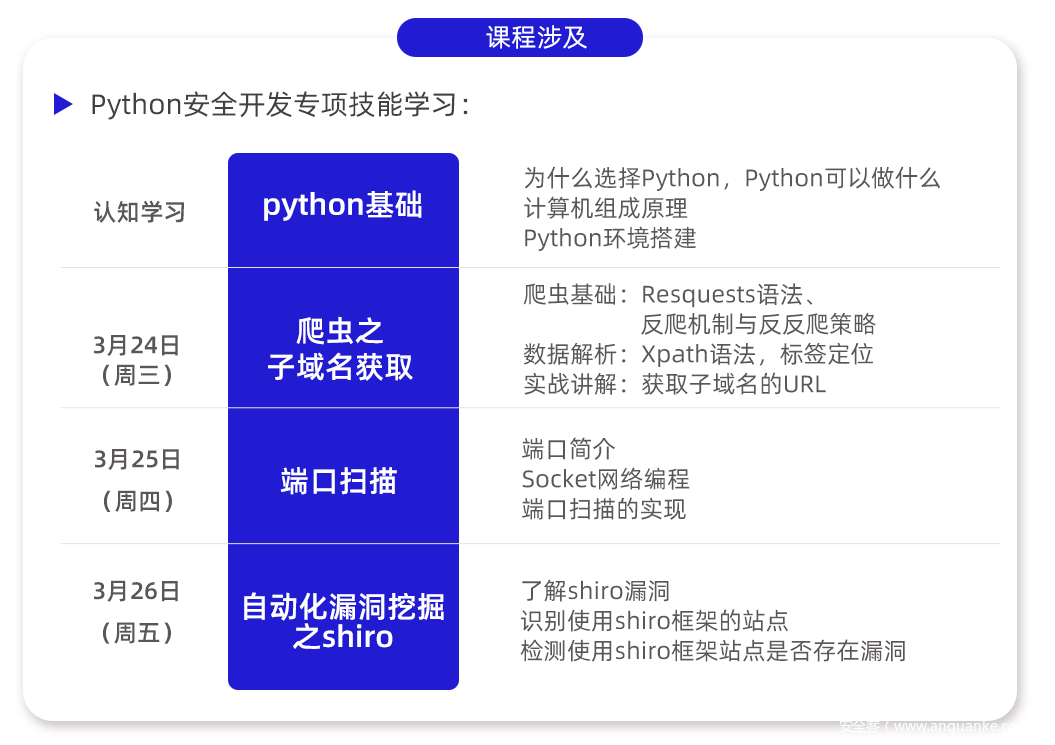Click the 了解shiro漏洞 text line
The height and width of the screenshot is (745, 1055).
click(x=595, y=590)
